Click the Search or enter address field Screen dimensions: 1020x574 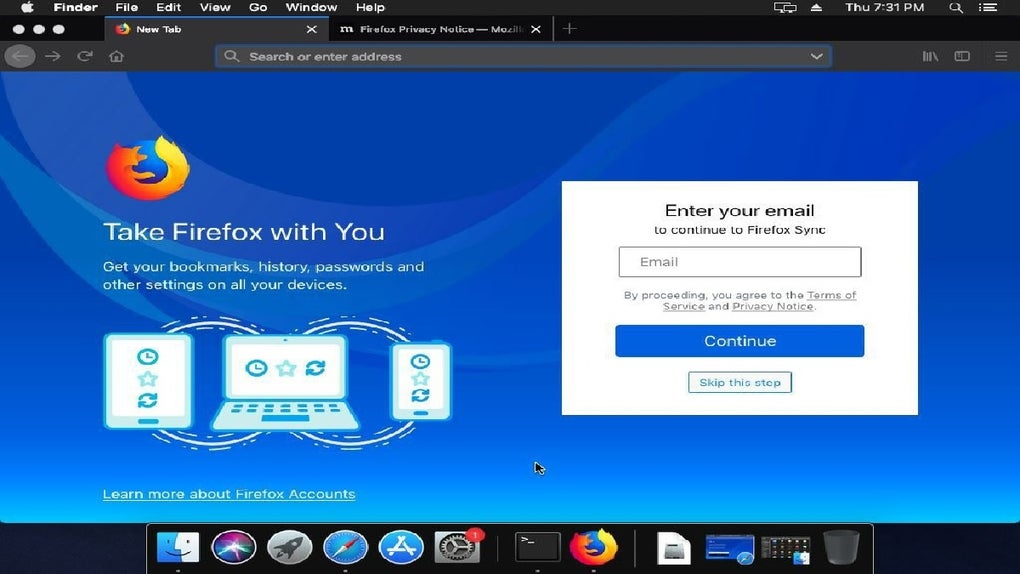tap(522, 56)
